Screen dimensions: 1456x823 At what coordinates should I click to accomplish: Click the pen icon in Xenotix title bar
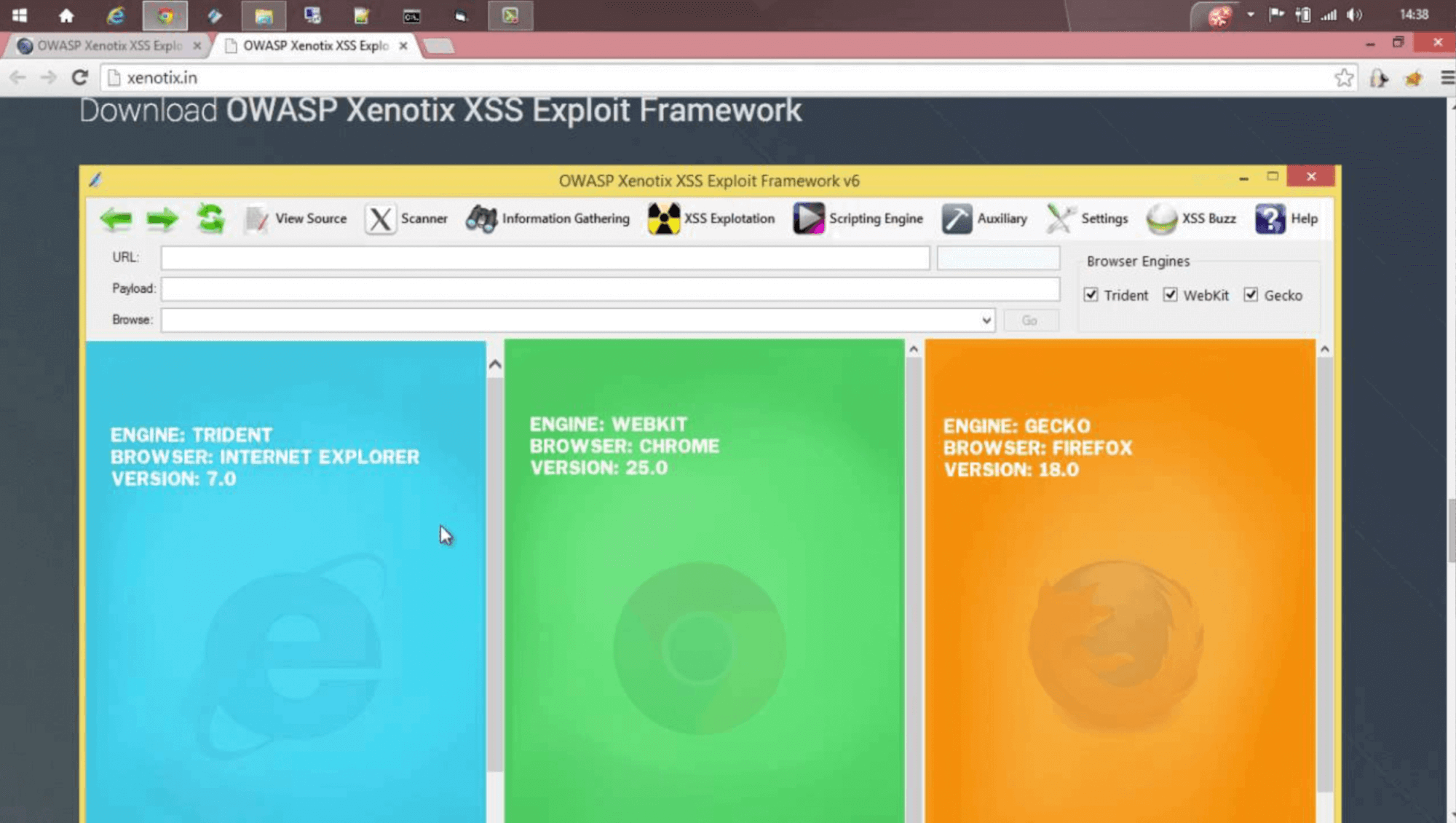click(x=95, y=180)
